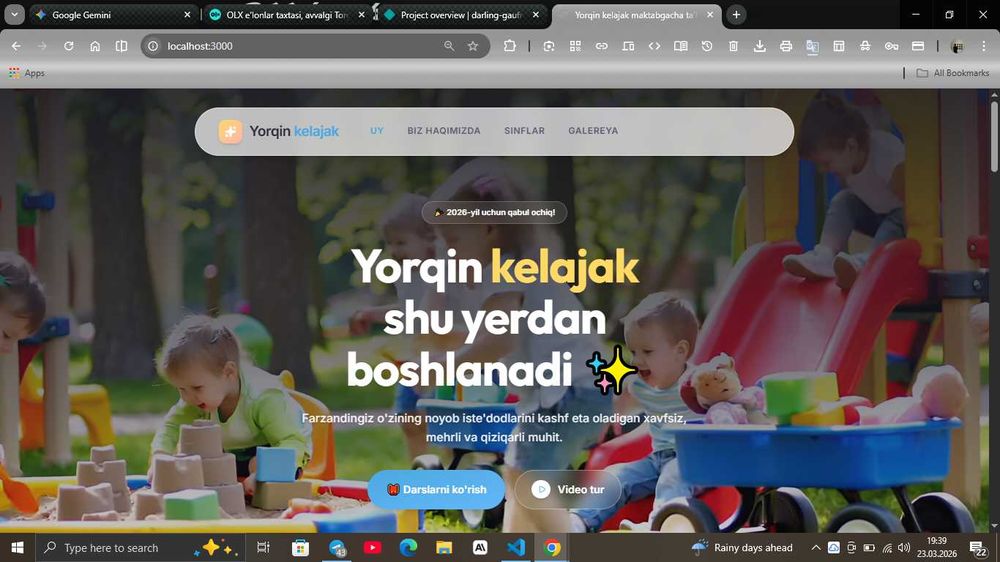Click the Google Translate toolbar icon
This screenshot has width=1000, height=562.
pos(812,46)
